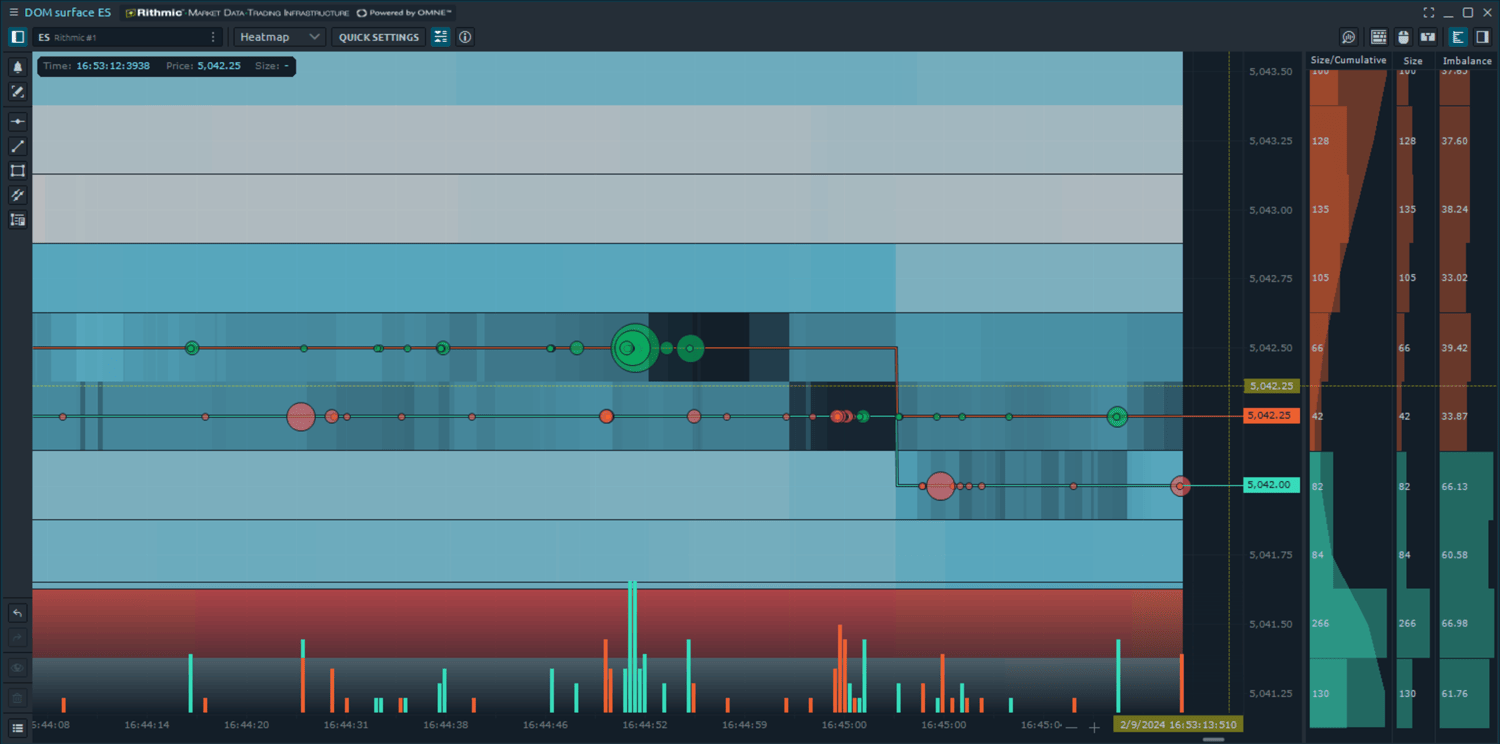Toggle the histogram levels panel button
The height and width of the screenshot is (744, 1500).
click(x=1458, y=37)
